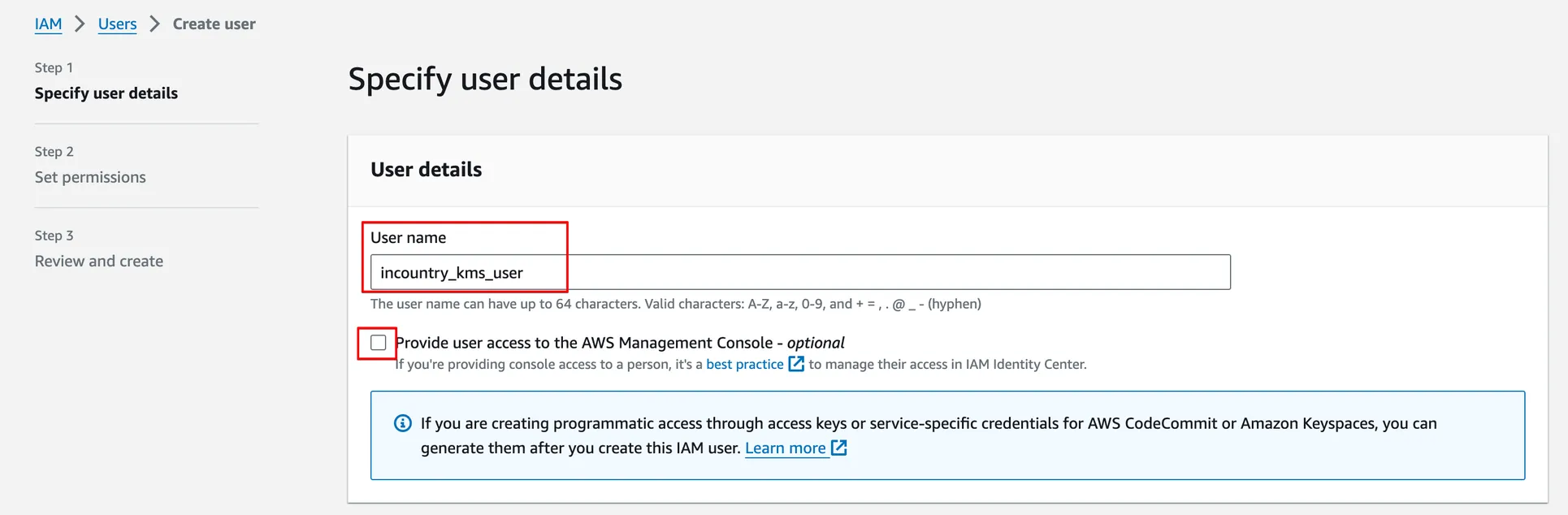Enable the AWS Management Console access checkbox
Screen dimensions: 1568x515
pos(378,343)
